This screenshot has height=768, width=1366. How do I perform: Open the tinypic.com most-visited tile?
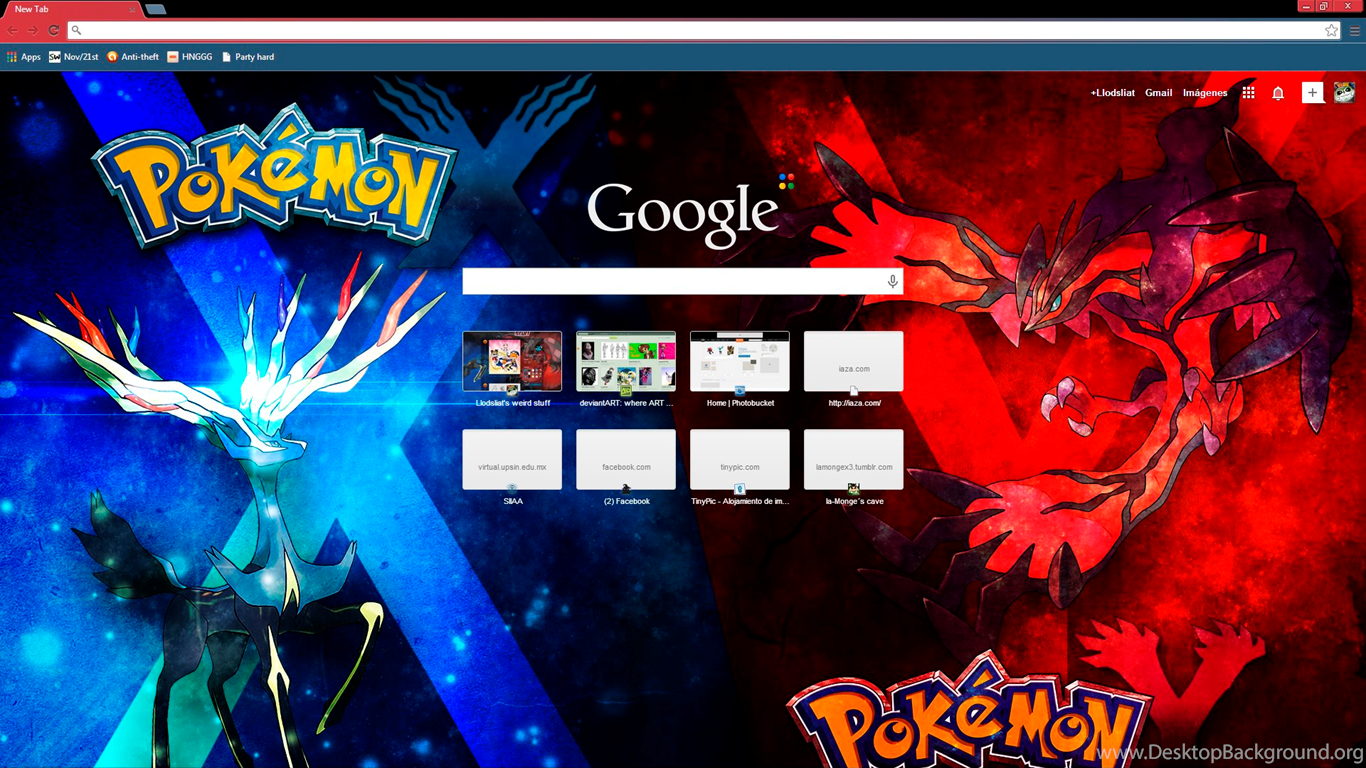click(740, 459)
